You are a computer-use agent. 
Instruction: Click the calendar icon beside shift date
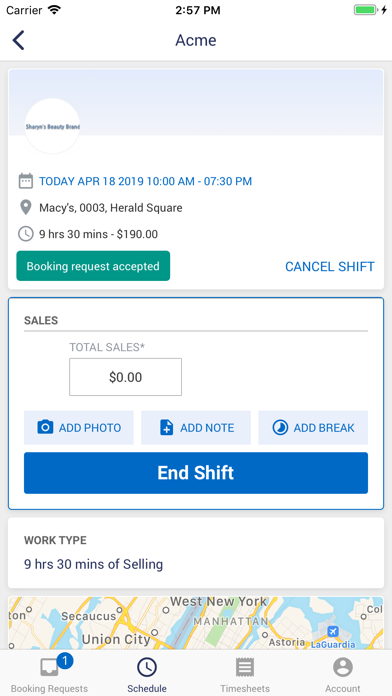(x=26, y=181)
